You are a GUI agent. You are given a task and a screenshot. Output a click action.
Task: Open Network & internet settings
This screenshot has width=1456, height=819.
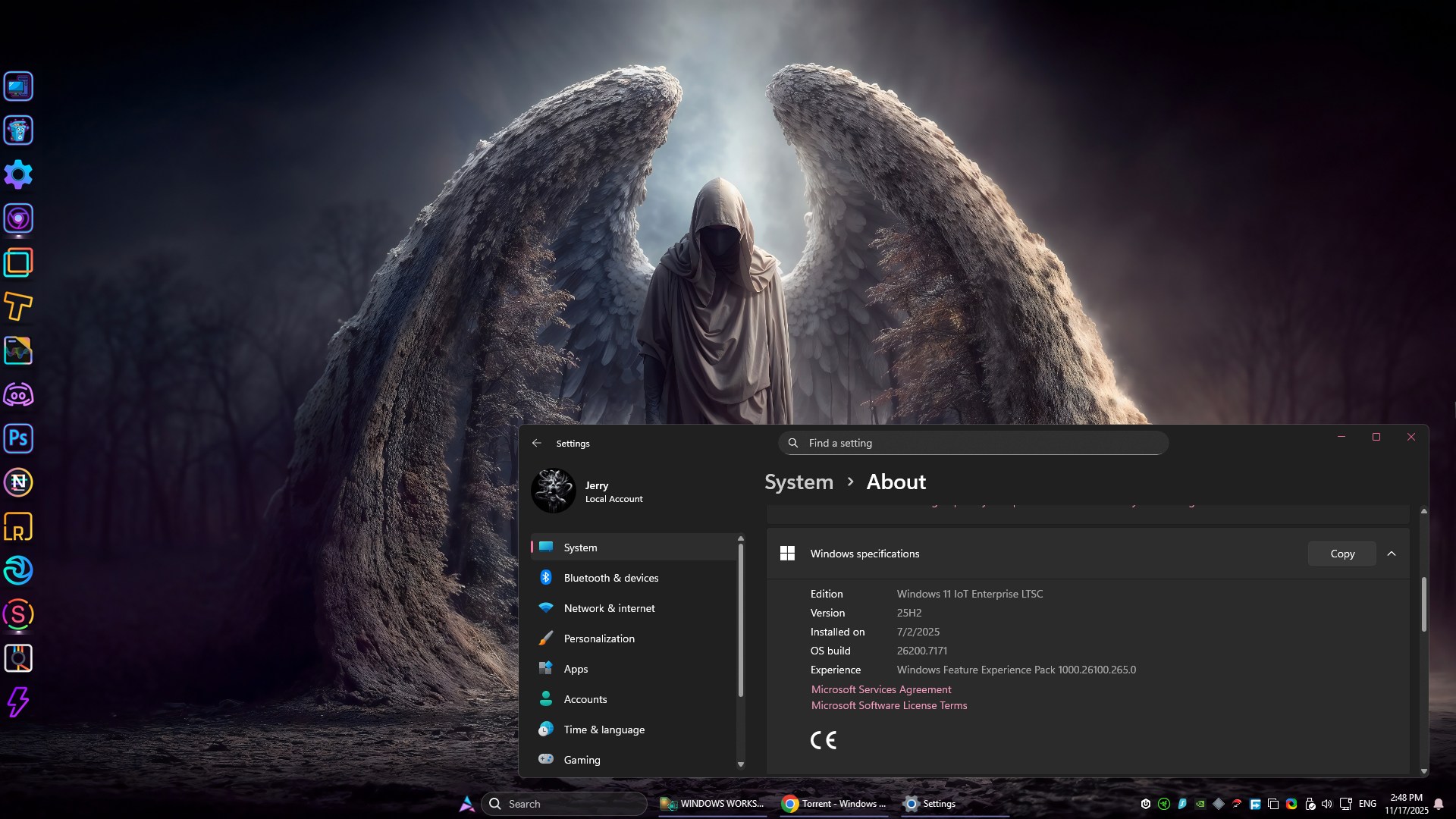tap(609, 608)
